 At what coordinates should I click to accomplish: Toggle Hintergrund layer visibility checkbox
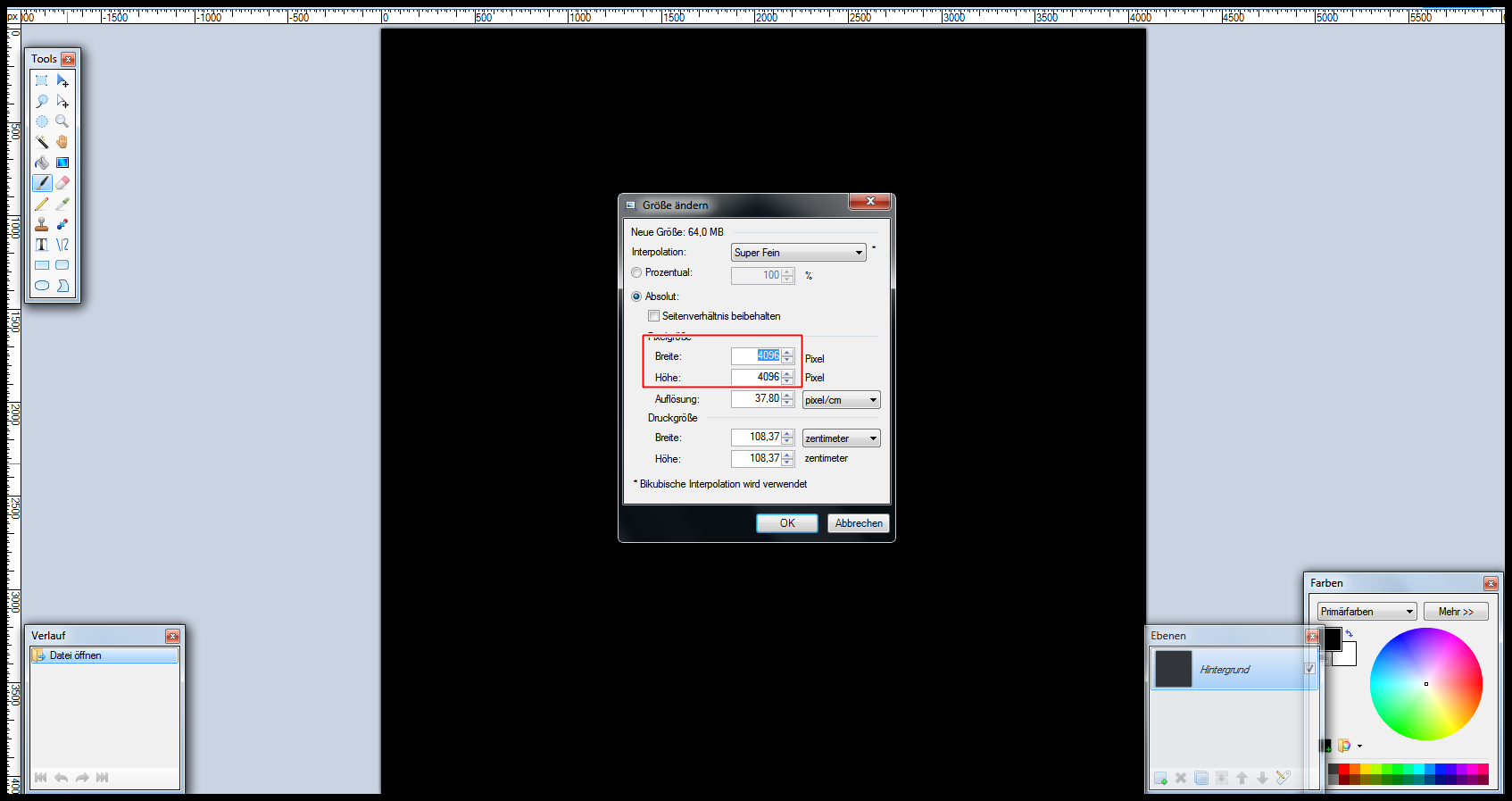(1309, 669)
